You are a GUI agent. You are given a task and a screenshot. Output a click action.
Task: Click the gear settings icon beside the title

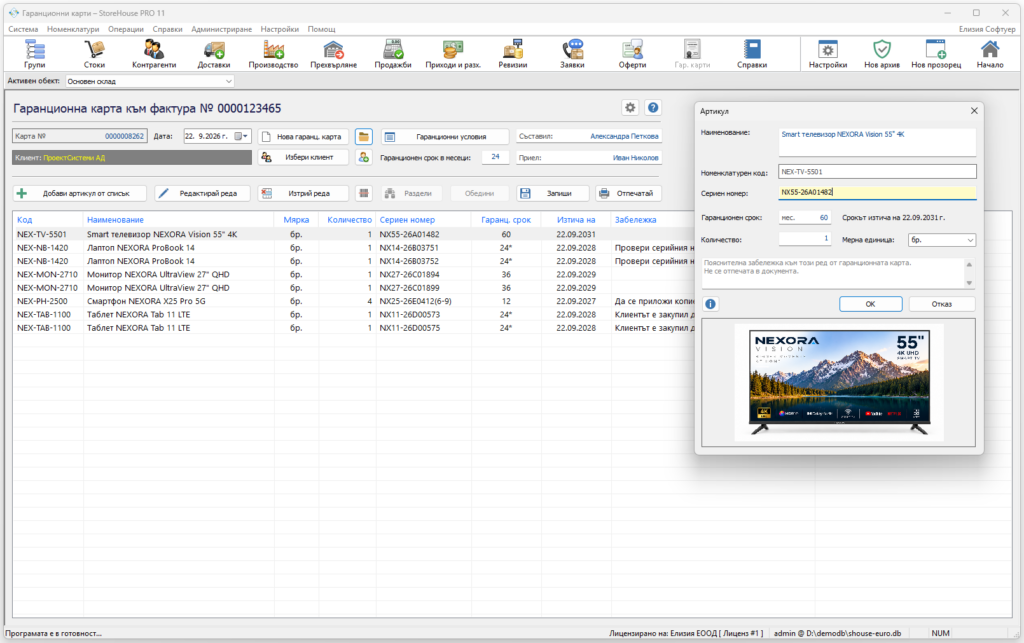pyautogui.click(x=630, y=108)
